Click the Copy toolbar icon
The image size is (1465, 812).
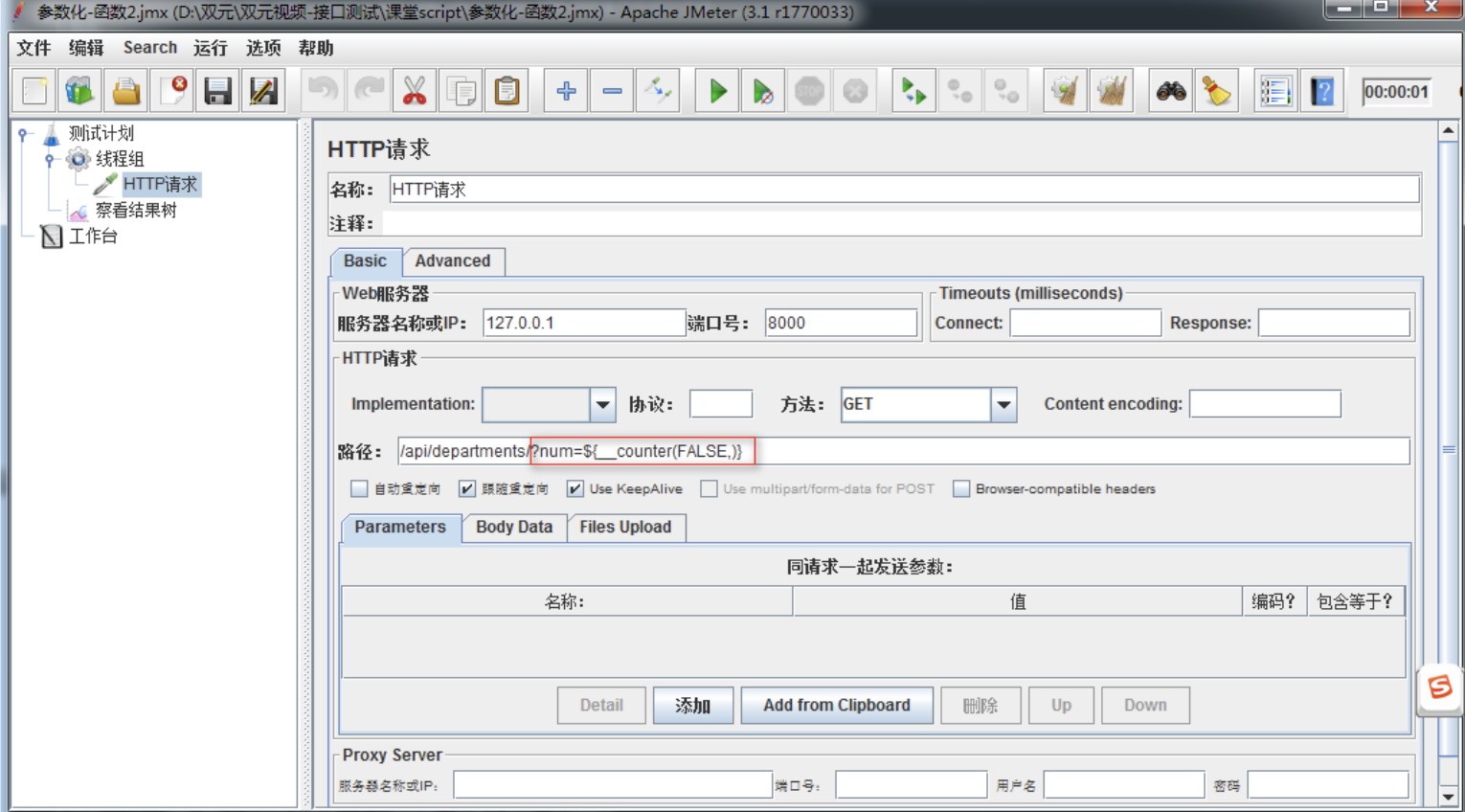coord(461,91)
